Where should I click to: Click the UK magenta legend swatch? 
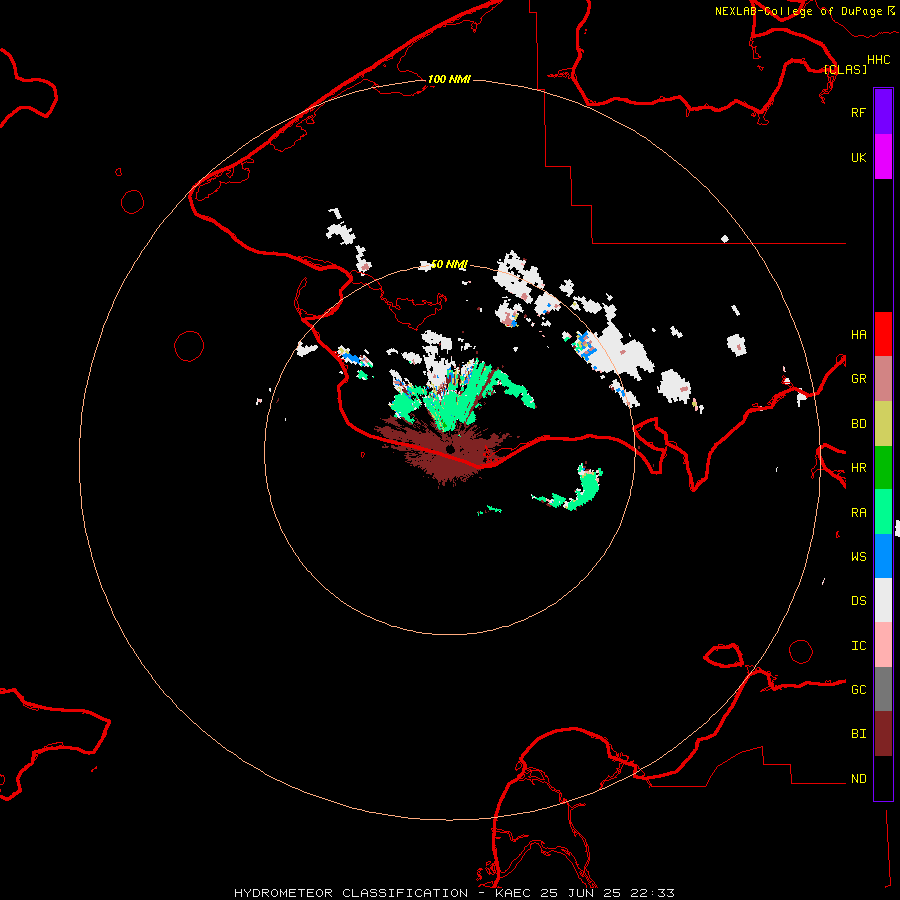tap(883, 157)
